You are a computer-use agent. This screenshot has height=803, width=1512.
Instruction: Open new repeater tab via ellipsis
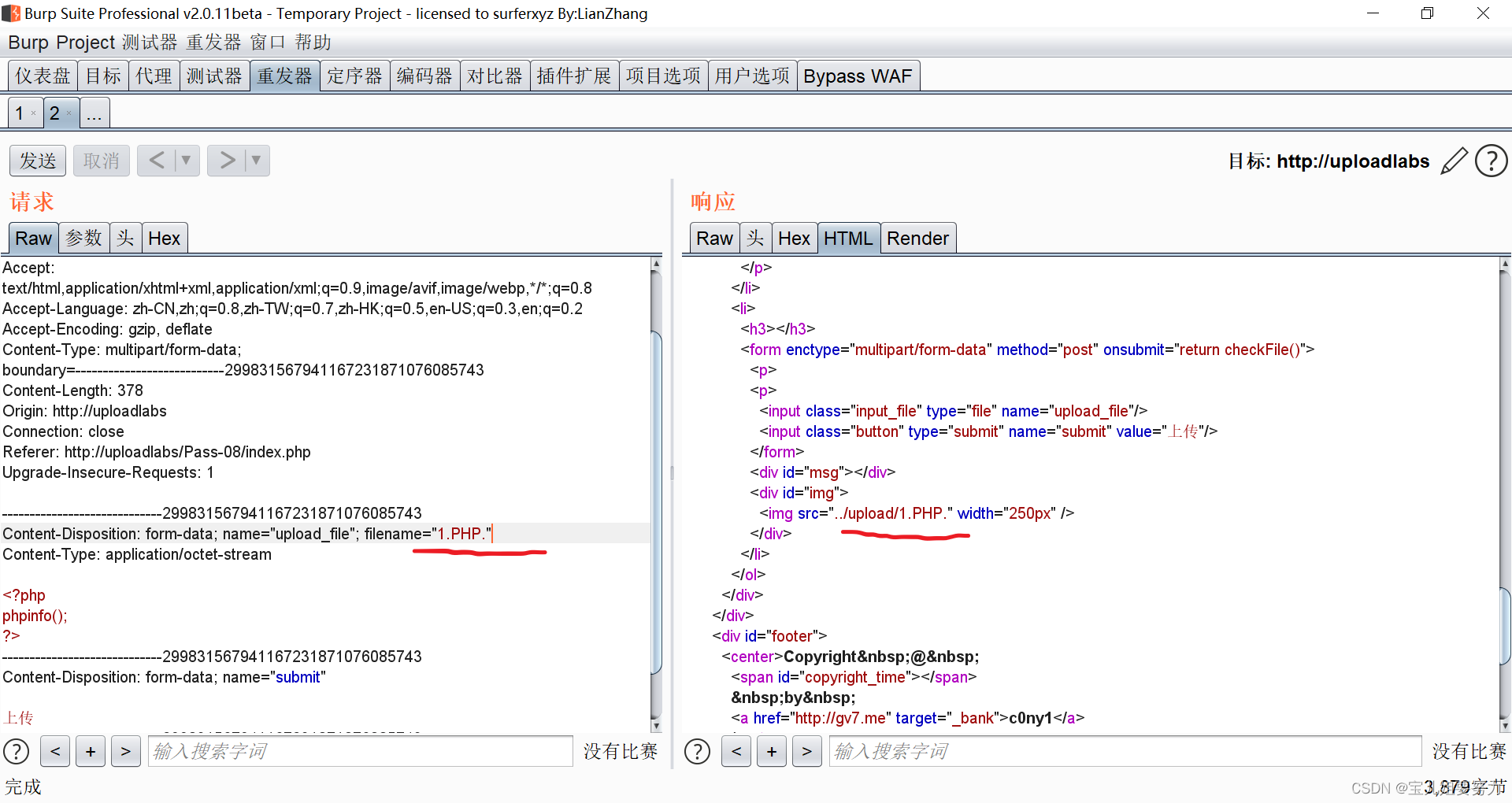tap(94, 113)
